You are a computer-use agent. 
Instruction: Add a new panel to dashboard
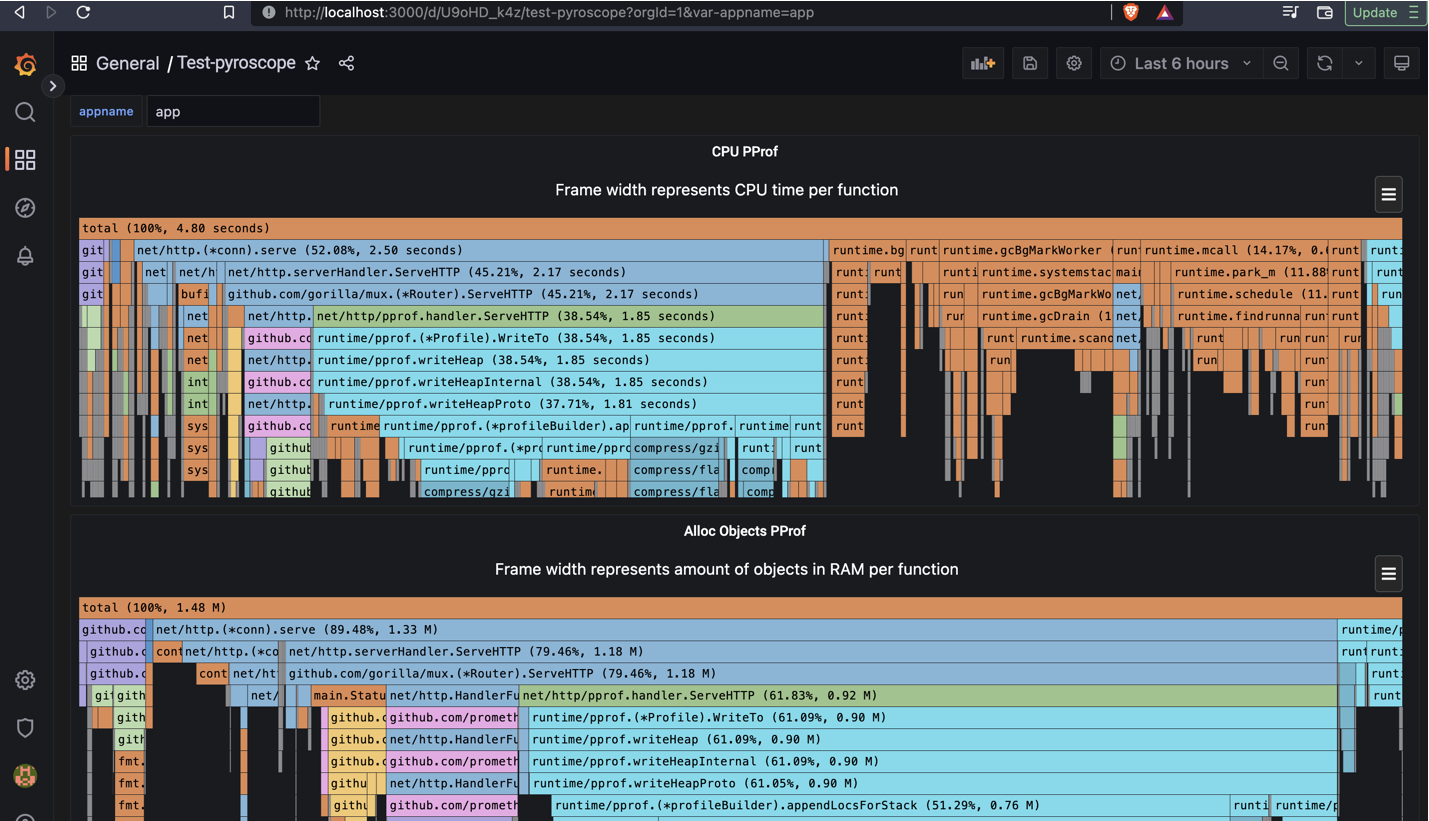coord(983,63)
